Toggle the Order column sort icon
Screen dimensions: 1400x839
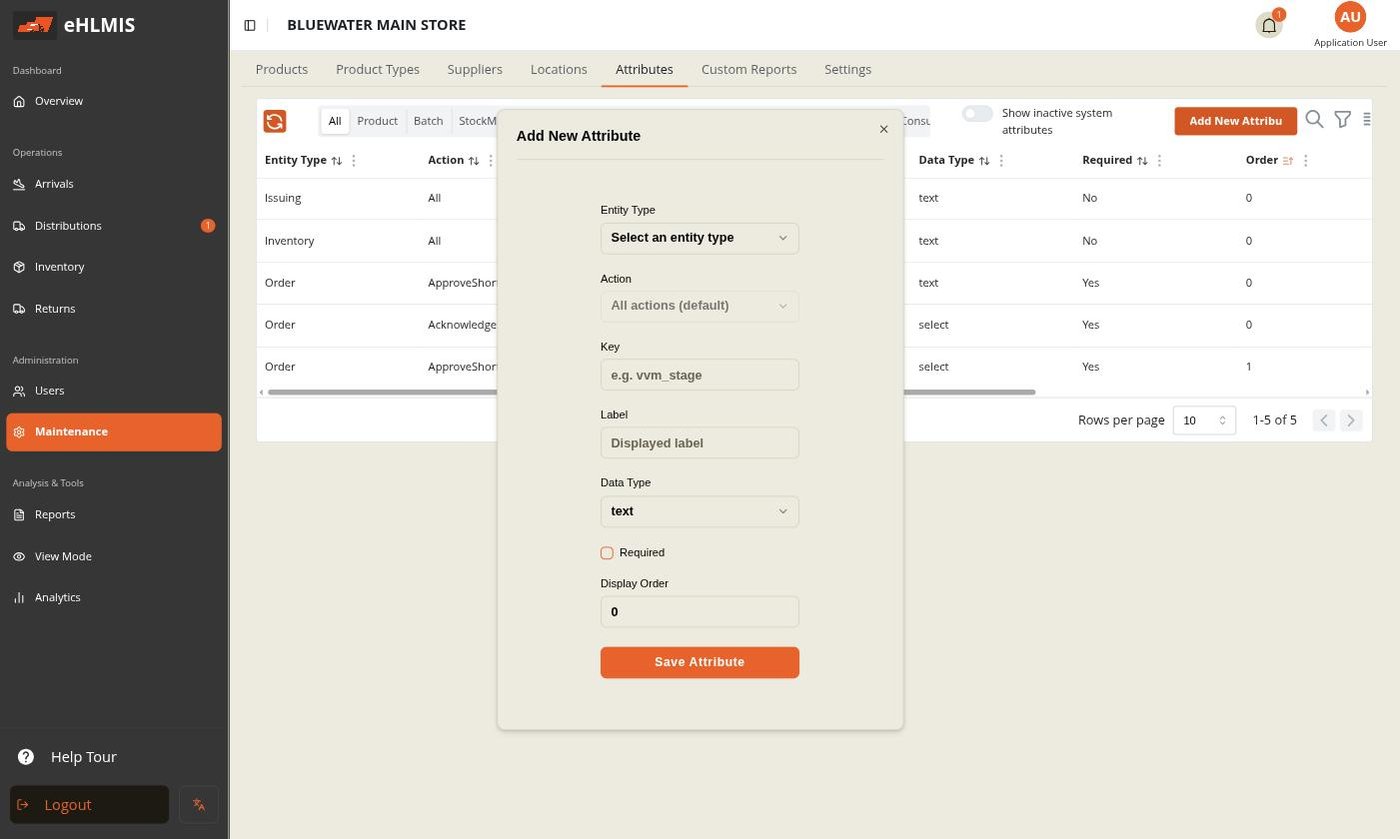click(1288, 161)
